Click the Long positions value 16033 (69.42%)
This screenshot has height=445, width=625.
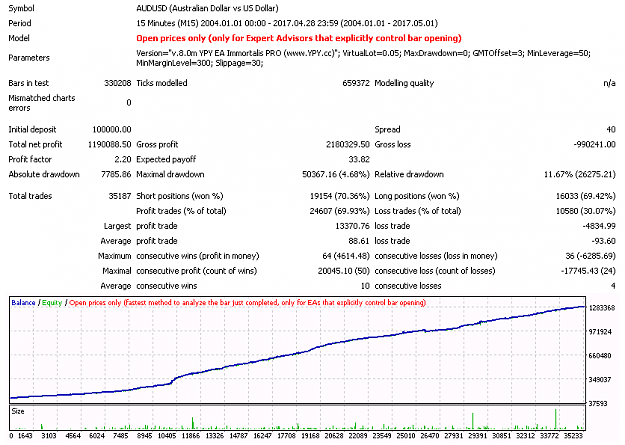coord(586,196)
